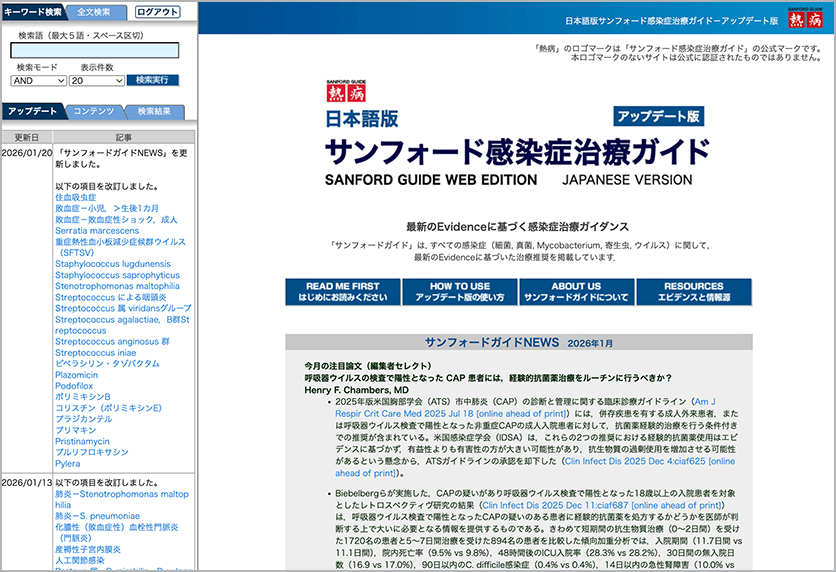Screen dimensions: 836x572
Task: Open Streptococcus 属 viridansグループ link
Action: pos(123,308)
